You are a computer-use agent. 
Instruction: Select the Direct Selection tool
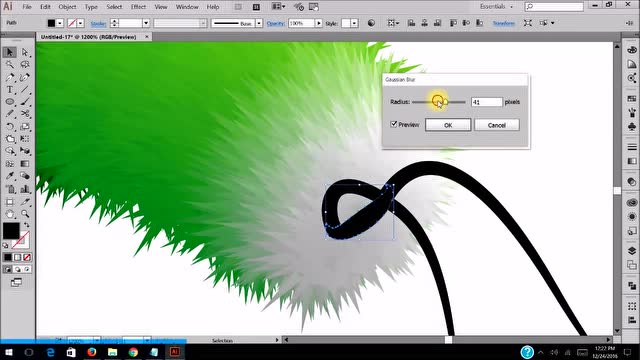(25, 52)
